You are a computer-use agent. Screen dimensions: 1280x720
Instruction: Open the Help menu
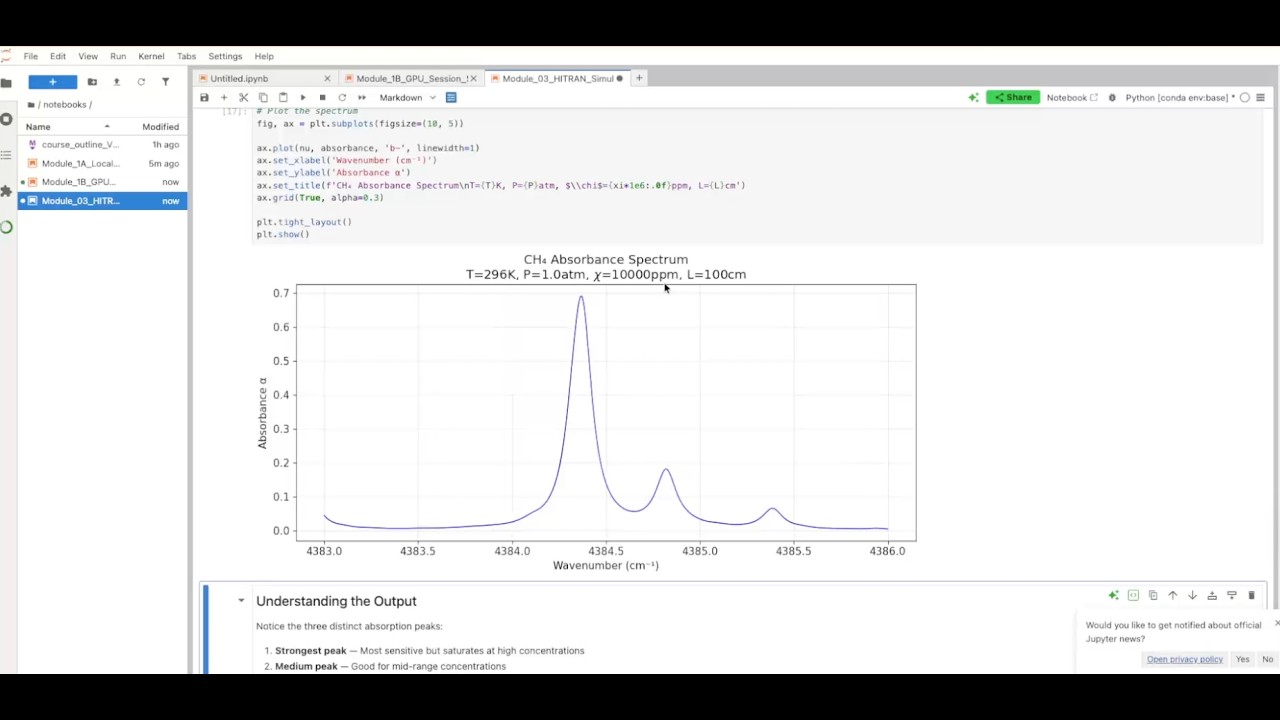coord(264,56)
